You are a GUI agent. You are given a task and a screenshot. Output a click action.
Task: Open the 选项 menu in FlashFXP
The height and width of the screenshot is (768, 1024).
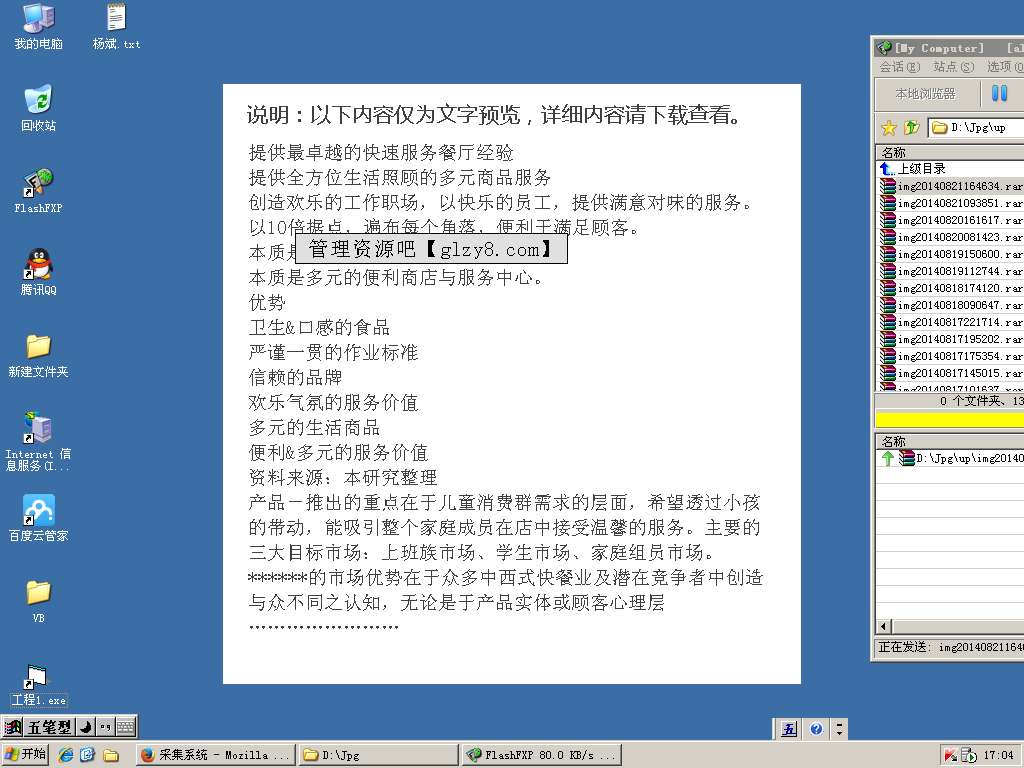pyautogui.click(x=1004, y=67)
